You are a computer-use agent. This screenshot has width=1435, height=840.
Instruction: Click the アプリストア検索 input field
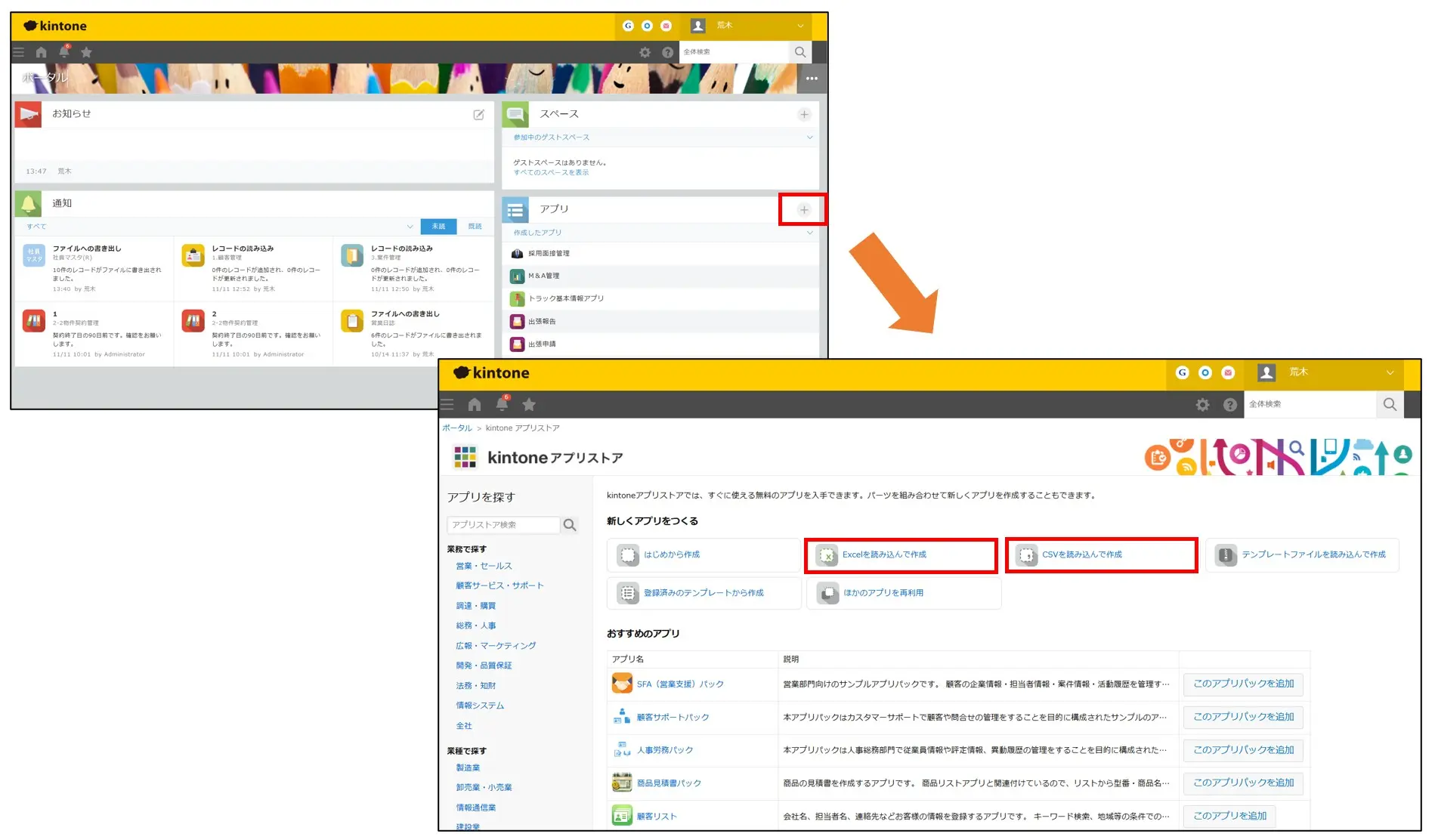click(503, 525)
